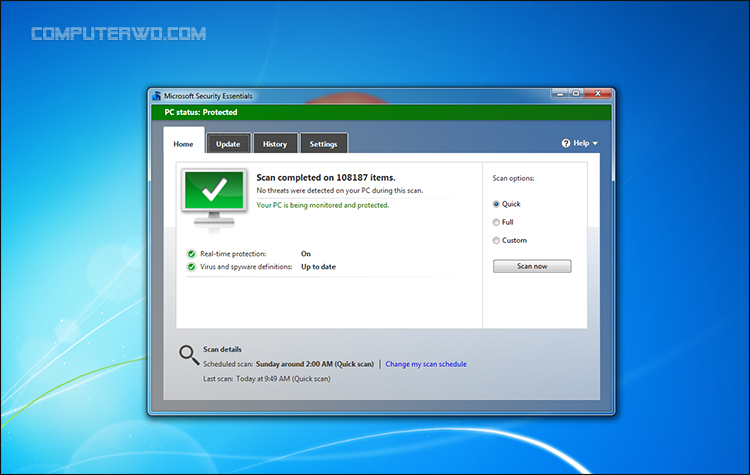Click the green protected monitor checkmark icon
The height and width of the screenshot is (475, 750).
214,197
